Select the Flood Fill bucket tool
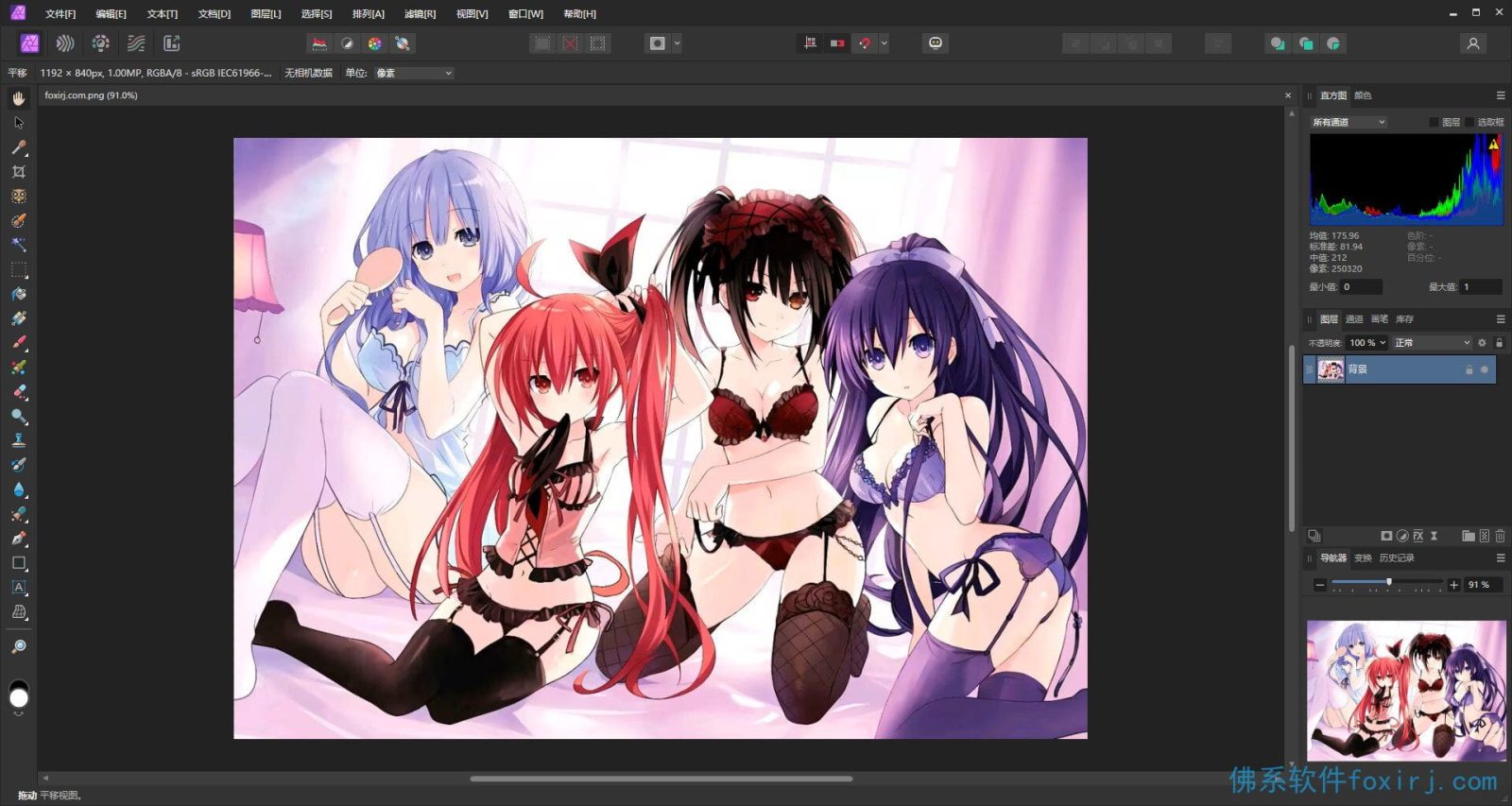Screen dimensions: 1512x806 point(19,294)
